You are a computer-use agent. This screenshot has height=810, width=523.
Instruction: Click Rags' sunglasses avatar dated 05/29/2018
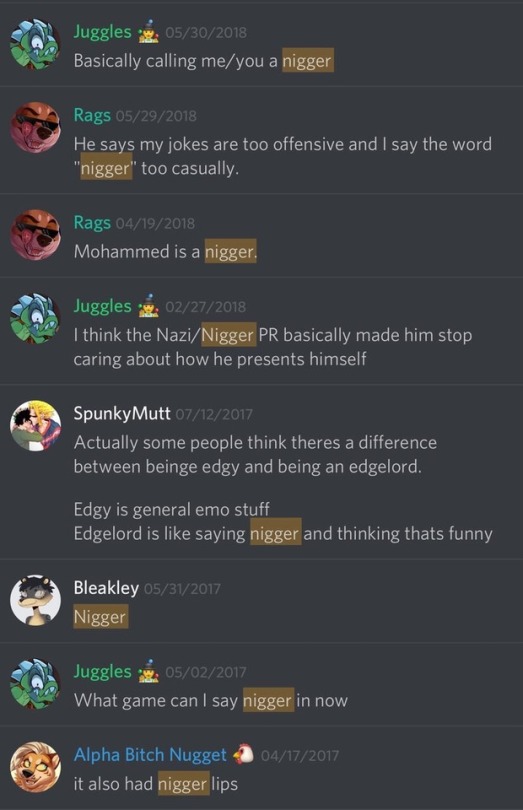35,128
